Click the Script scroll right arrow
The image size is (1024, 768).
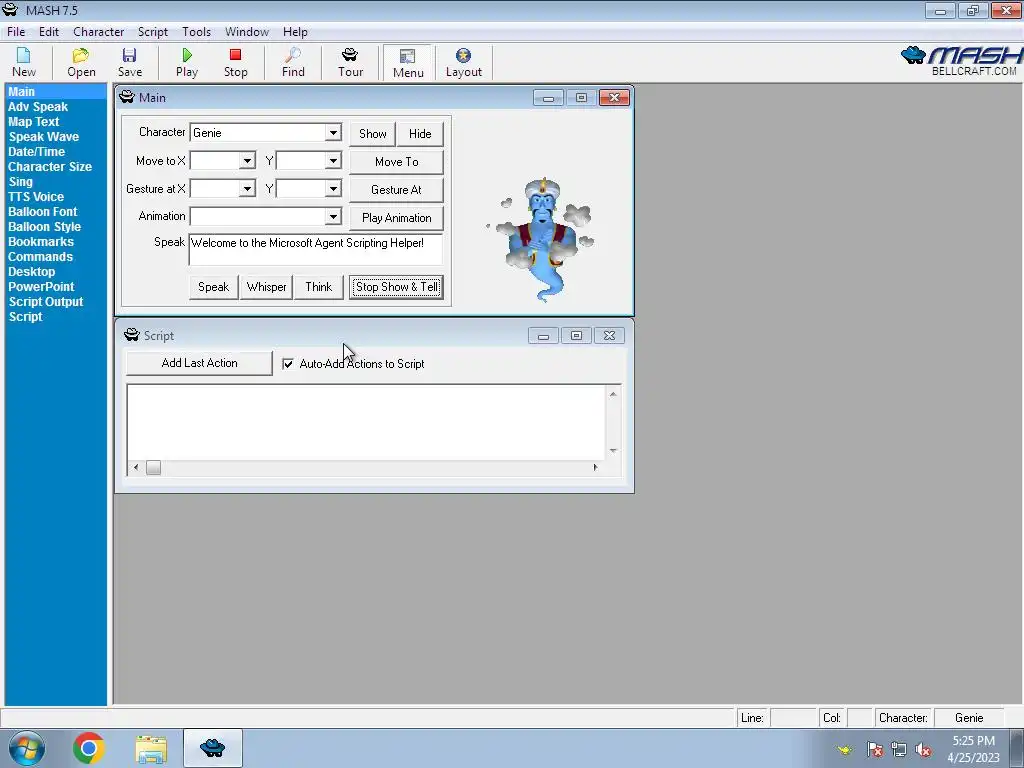tap(595, 467)
